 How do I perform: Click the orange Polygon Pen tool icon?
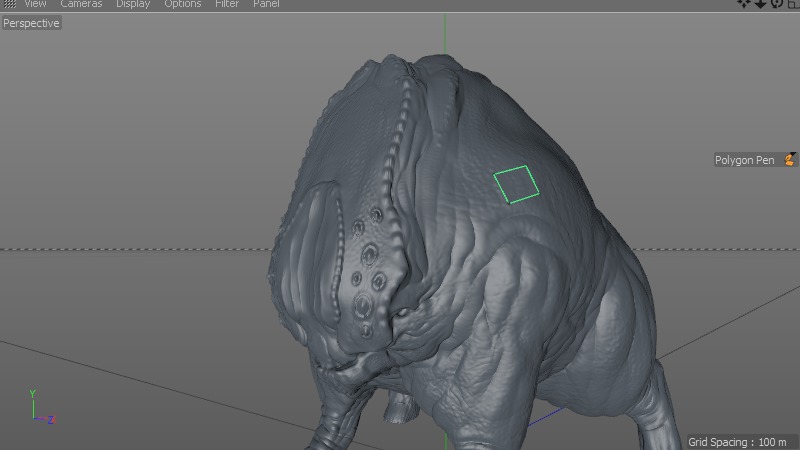point(790,160)
